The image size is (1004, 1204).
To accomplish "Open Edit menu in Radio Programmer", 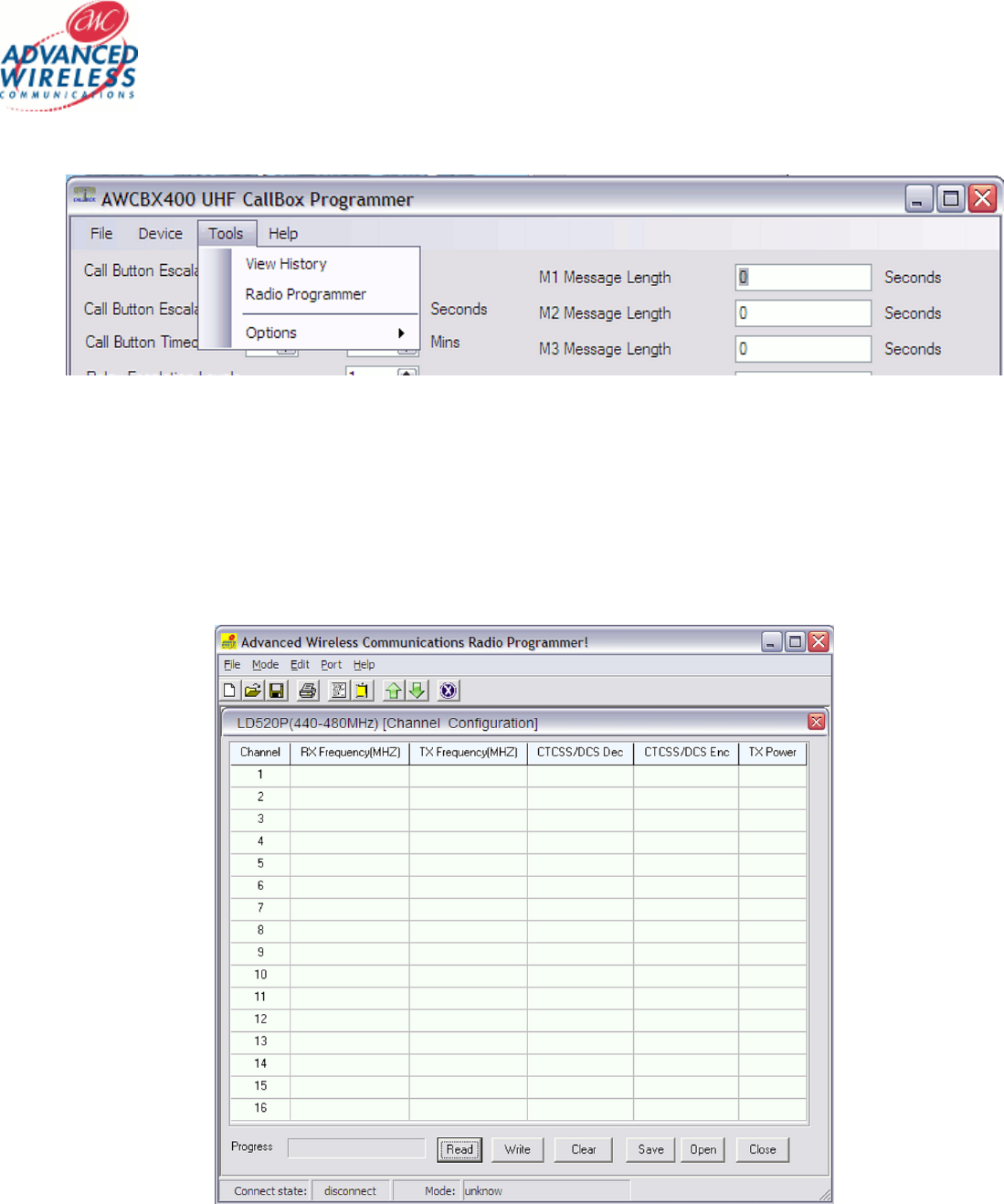I will click(300, 665).
